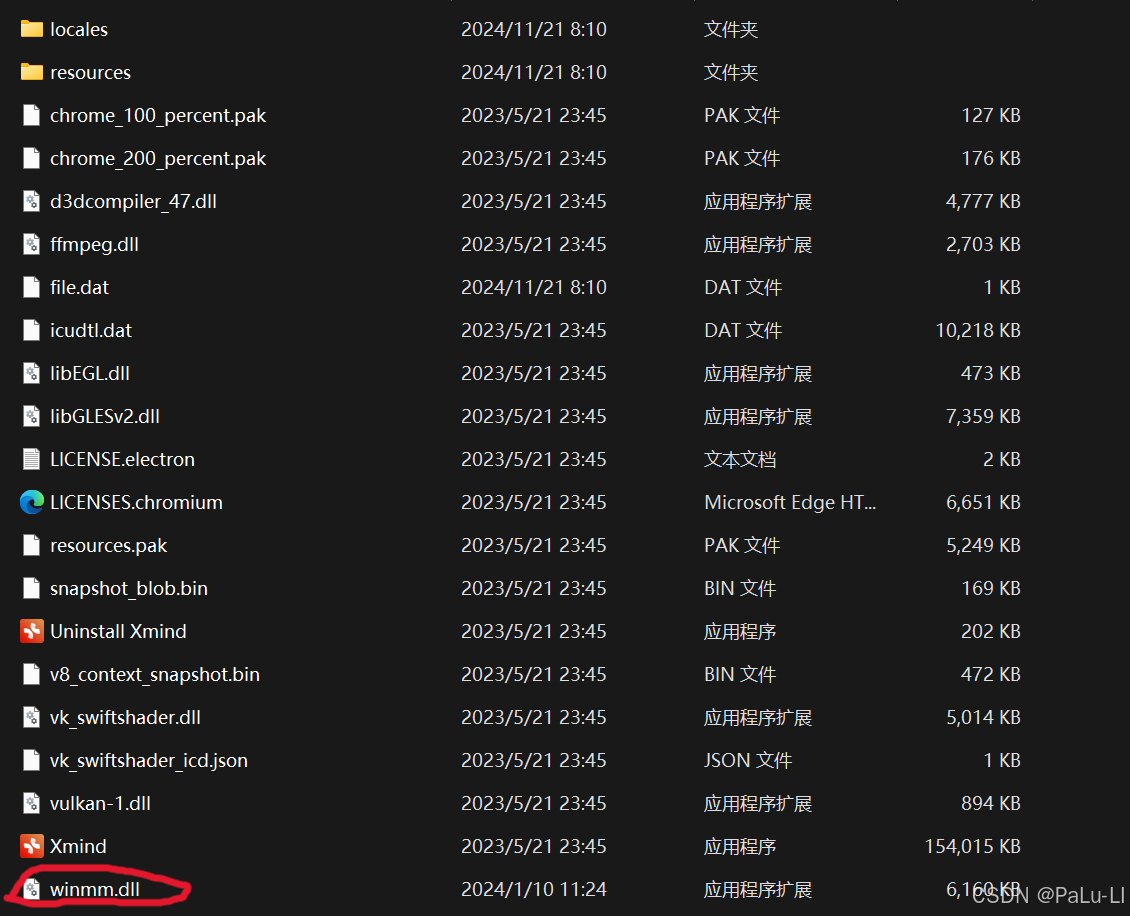Select file name d3dcompiler_47.dll
The image size is (1130, 916).
tap(133, 202)
